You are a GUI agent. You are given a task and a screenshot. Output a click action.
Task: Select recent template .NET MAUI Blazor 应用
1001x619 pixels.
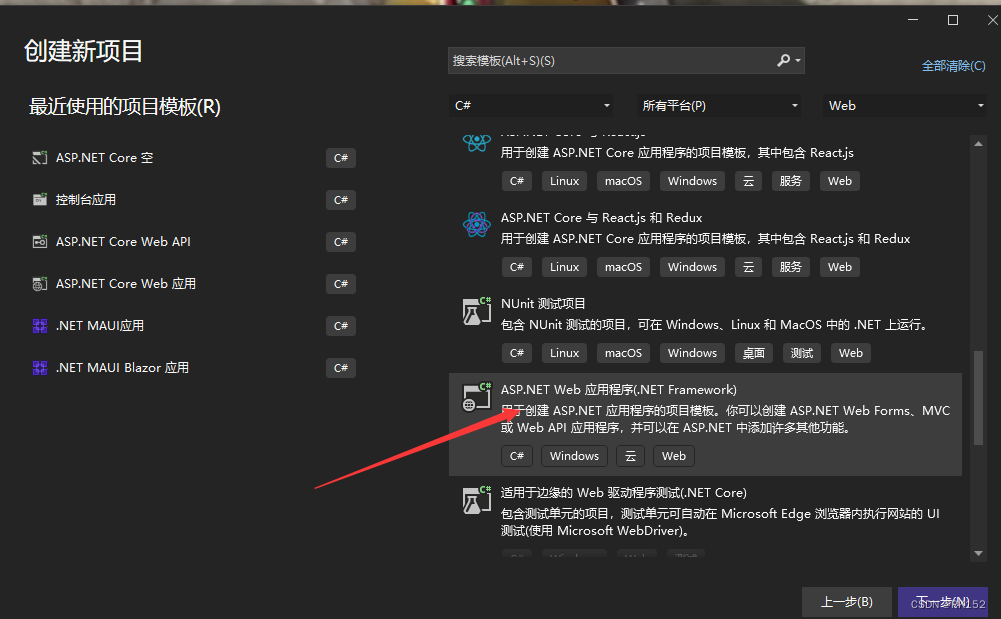pyautogui.click(x=193, y=368)
